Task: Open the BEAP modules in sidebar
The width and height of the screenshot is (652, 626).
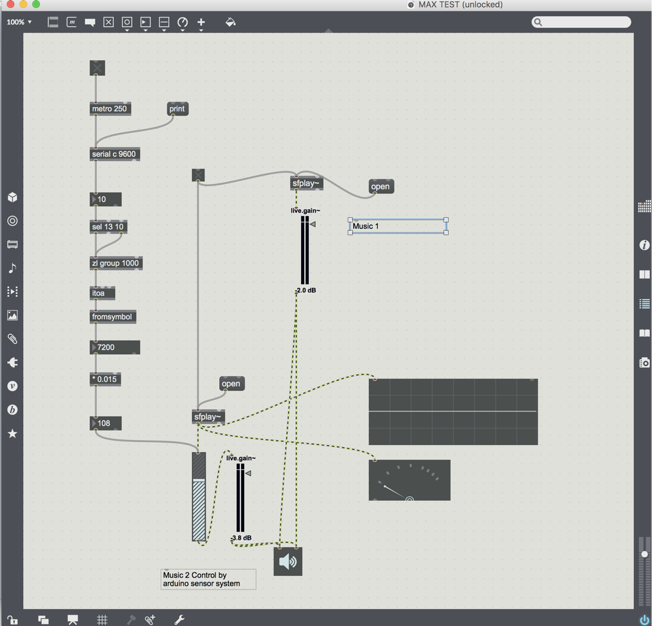Action: pos(12,410)
